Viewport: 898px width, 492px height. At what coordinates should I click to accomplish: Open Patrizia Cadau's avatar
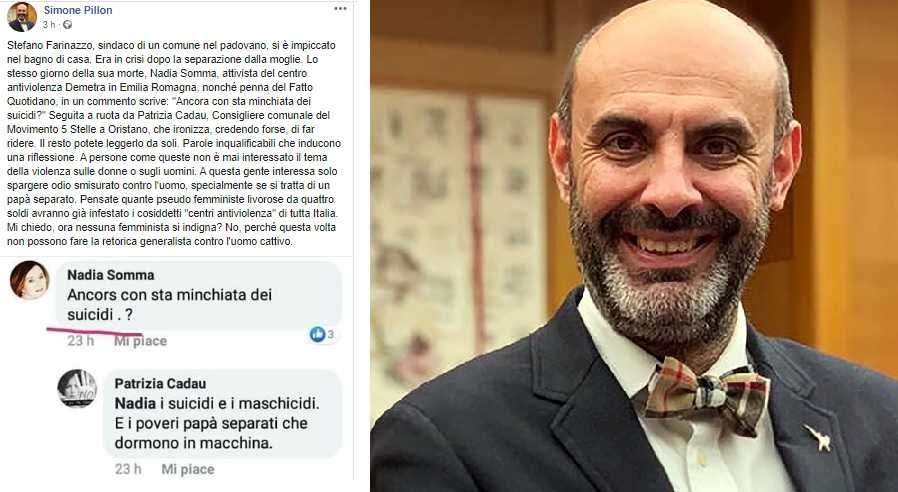(x=77, y=388)
